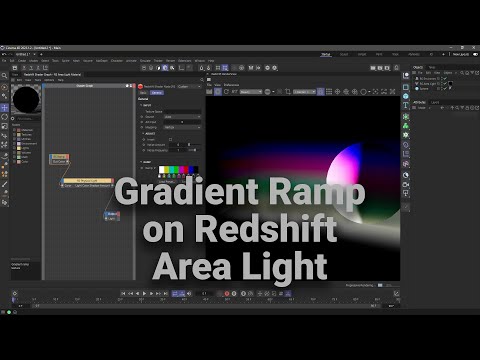Image resolution: width=480 pixels, height=360 pixels.
Task: Open the Custom dropdown in node attributes header
Action: pyautogui.click(x=189, y=86)
